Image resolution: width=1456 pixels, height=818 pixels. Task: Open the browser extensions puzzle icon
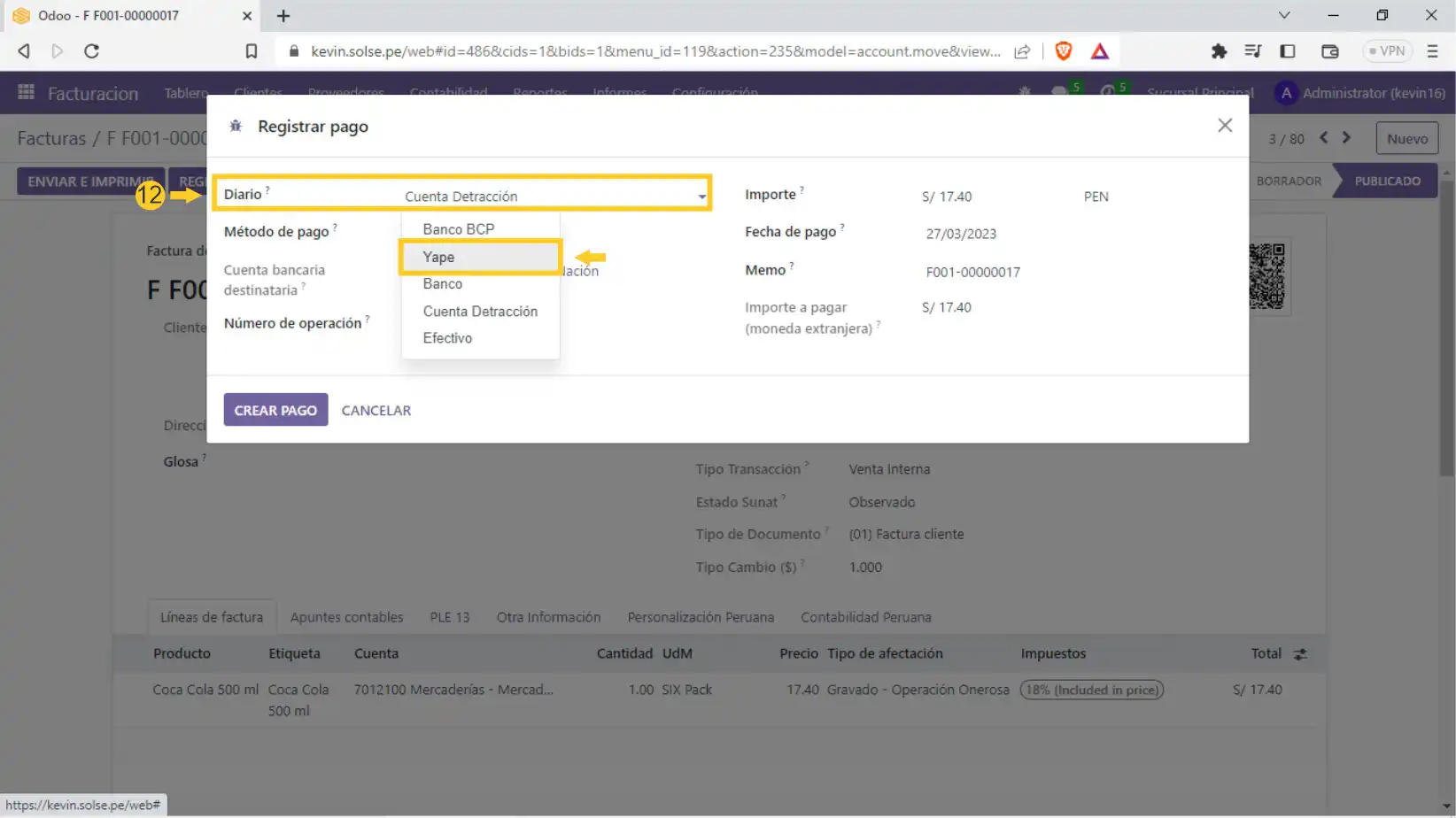[1219, 51]
